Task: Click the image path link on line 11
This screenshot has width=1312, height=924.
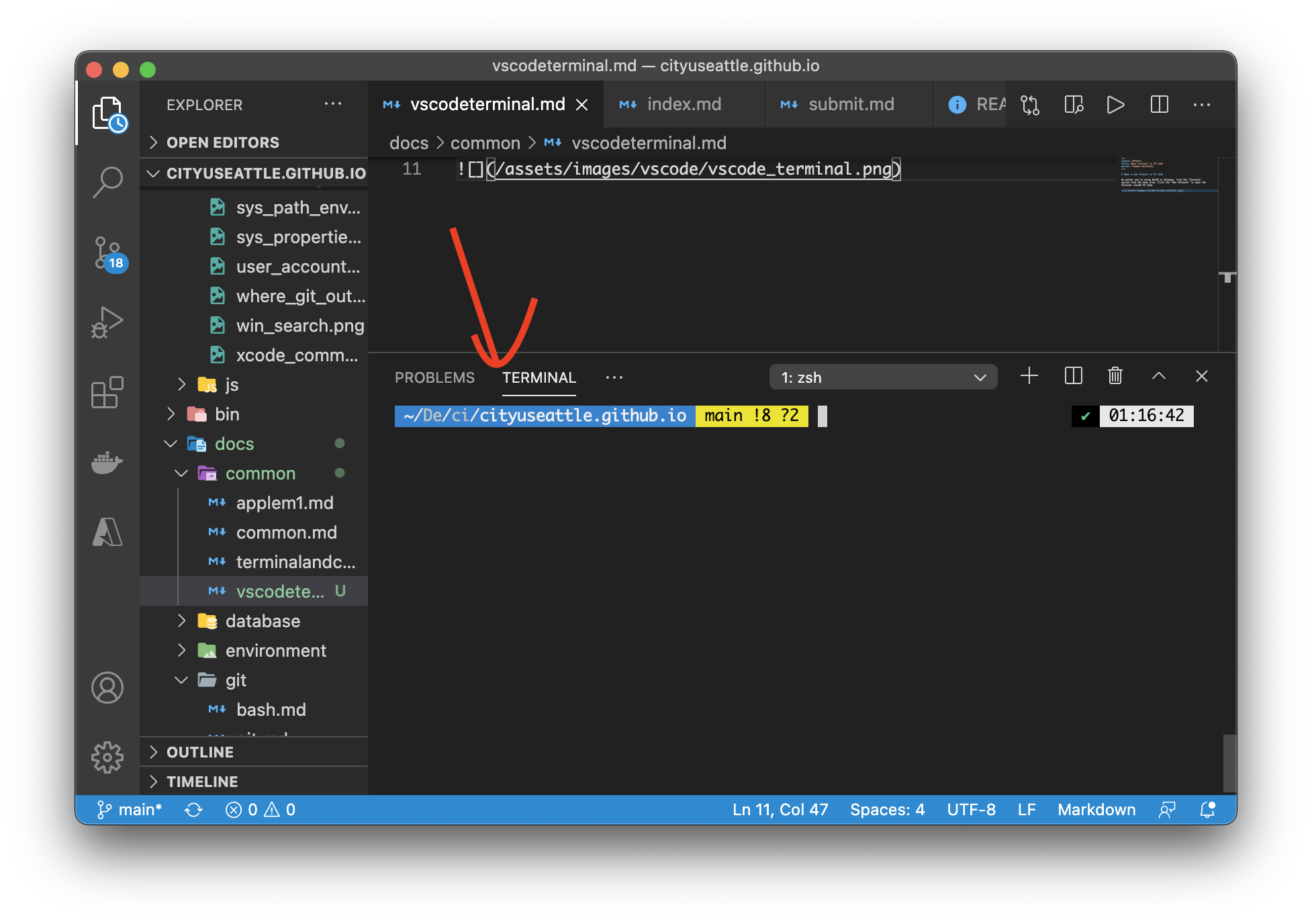Action: pos(694,169)
